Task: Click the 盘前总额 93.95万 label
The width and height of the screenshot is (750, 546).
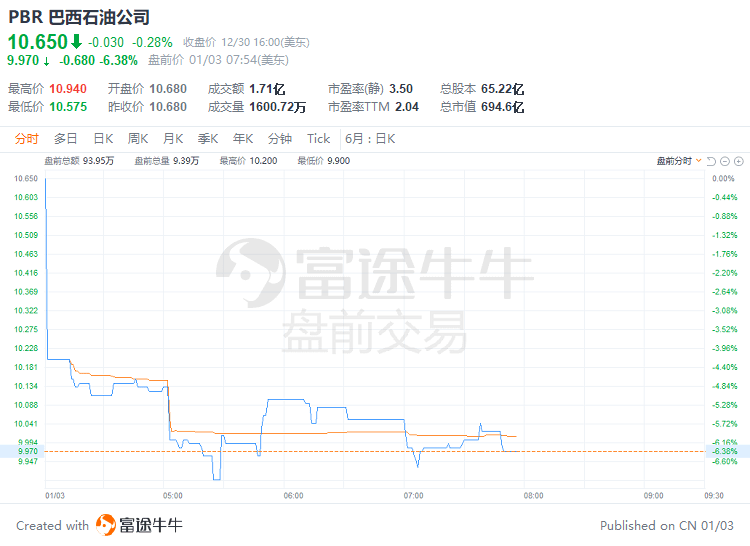Action: point(79,161)
